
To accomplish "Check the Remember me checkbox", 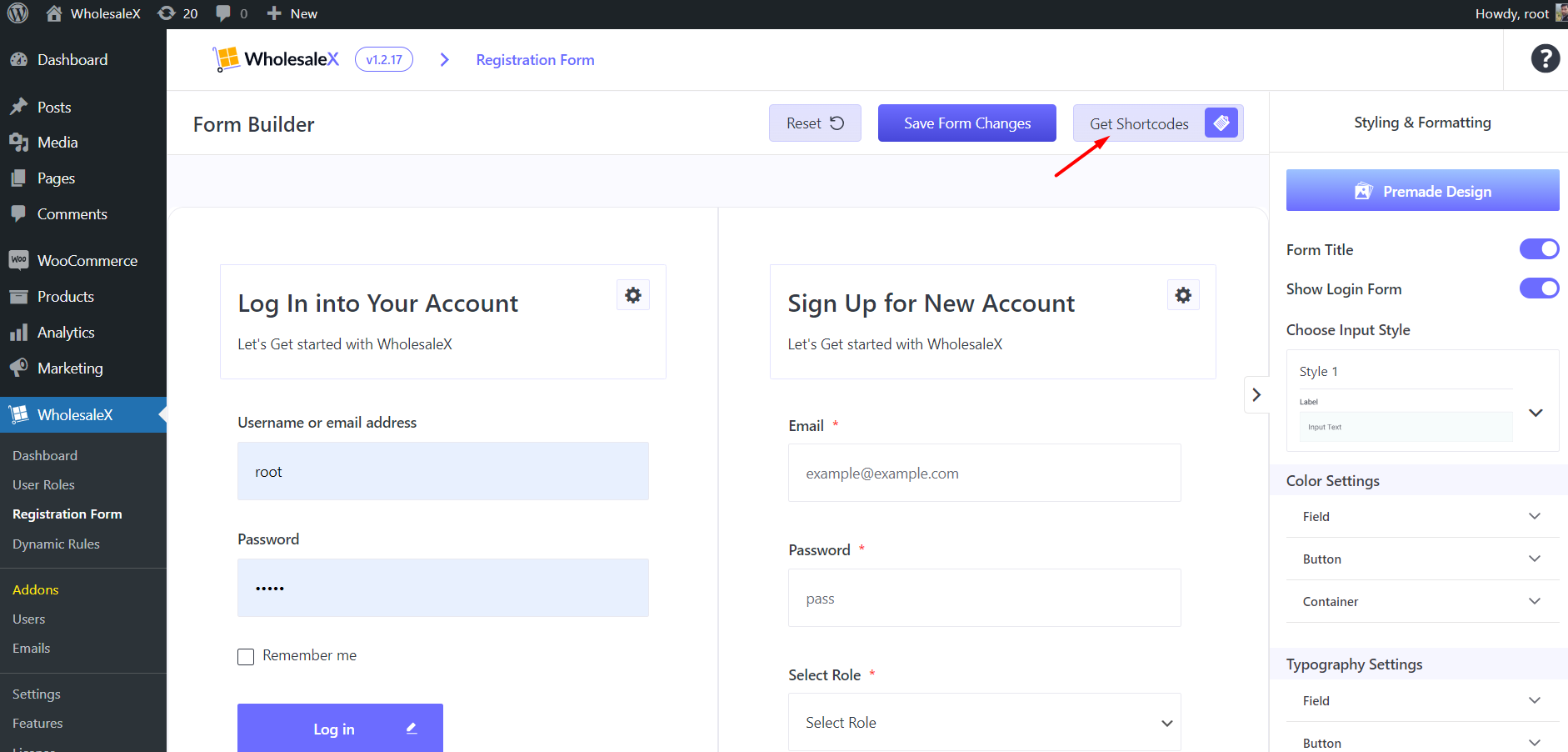I will pos(246,657).
